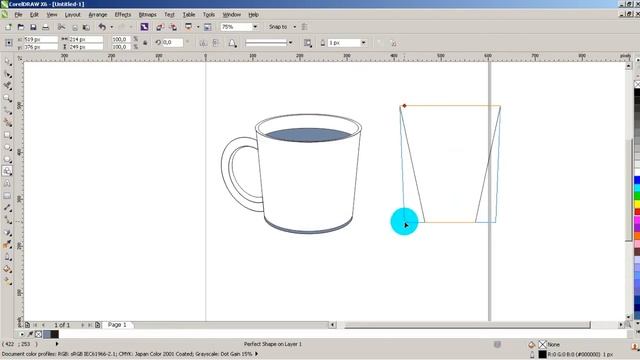This screenshot has height=360, width=640.
Task: Click the Open file folder icon
Action: tap(21, 27)
